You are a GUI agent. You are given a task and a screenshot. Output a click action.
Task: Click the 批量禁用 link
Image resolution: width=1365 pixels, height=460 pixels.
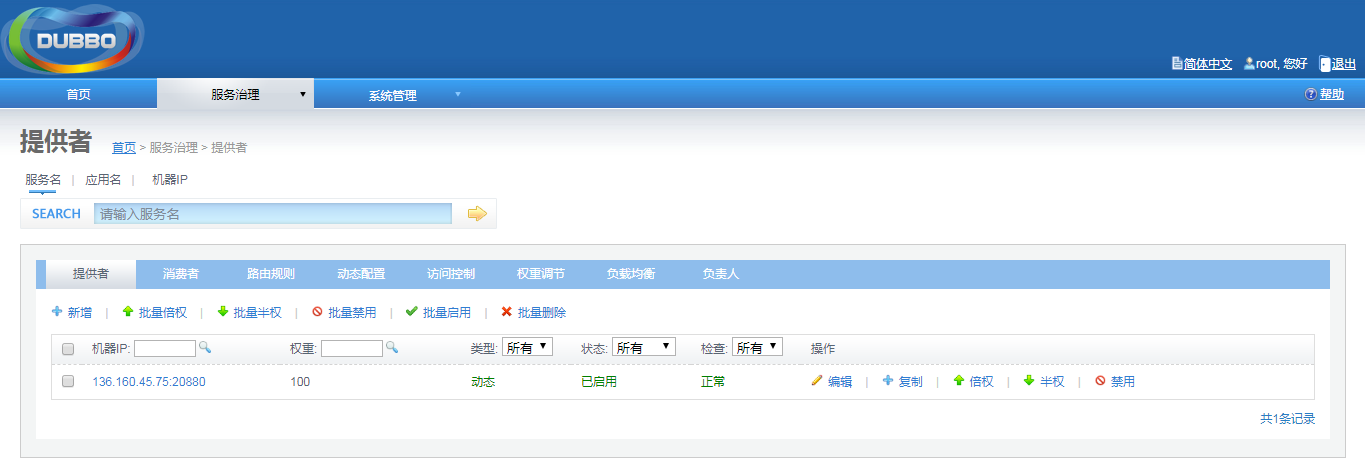pos(352,312)
